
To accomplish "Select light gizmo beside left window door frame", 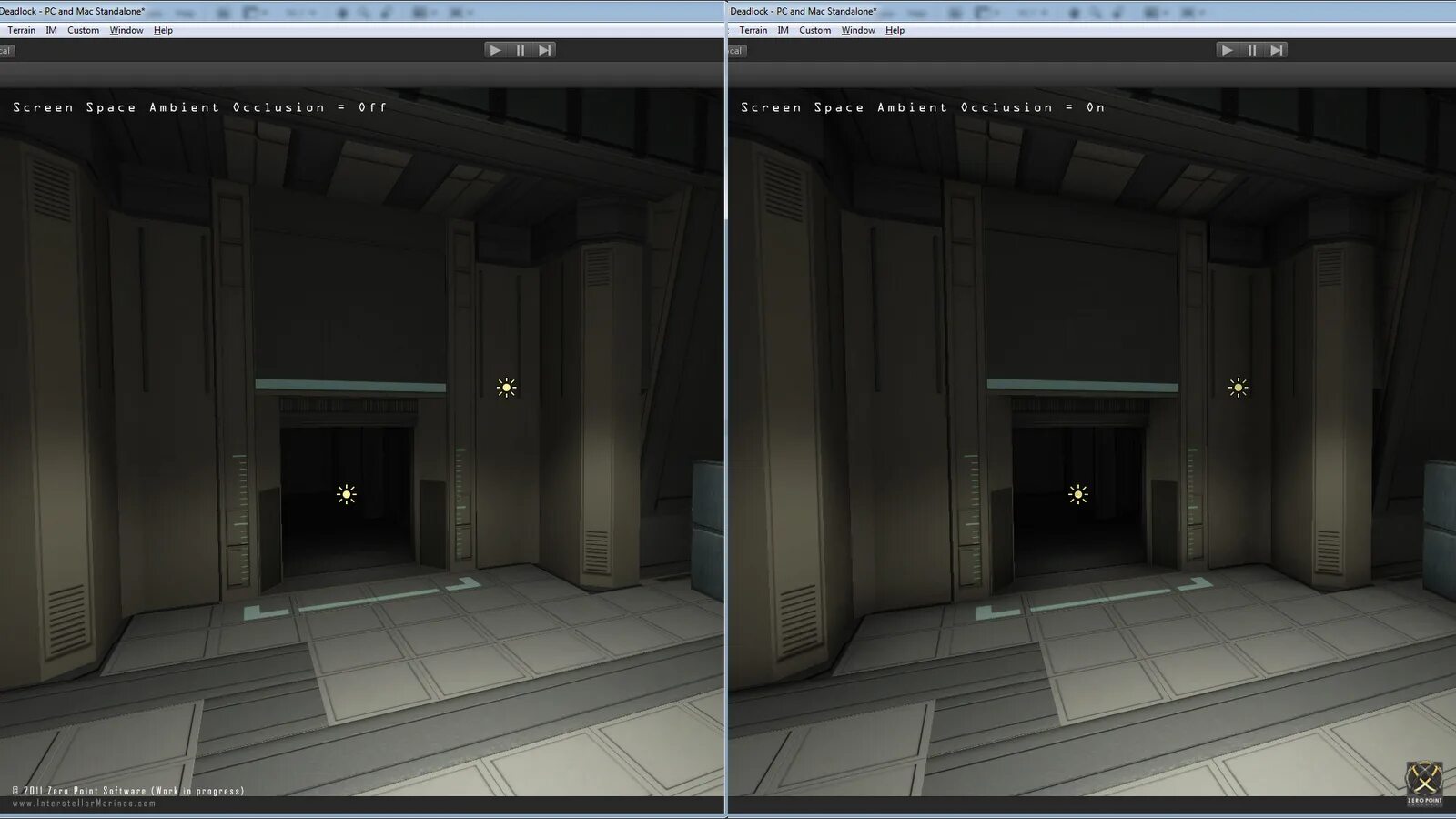I will point(507,388).
